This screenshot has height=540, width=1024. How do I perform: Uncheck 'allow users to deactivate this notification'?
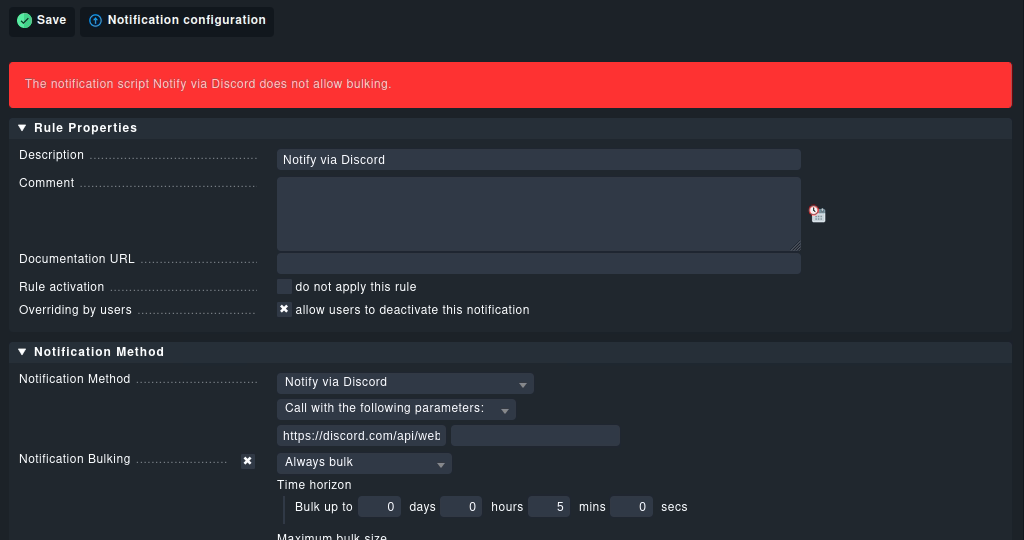pos(284,310)
